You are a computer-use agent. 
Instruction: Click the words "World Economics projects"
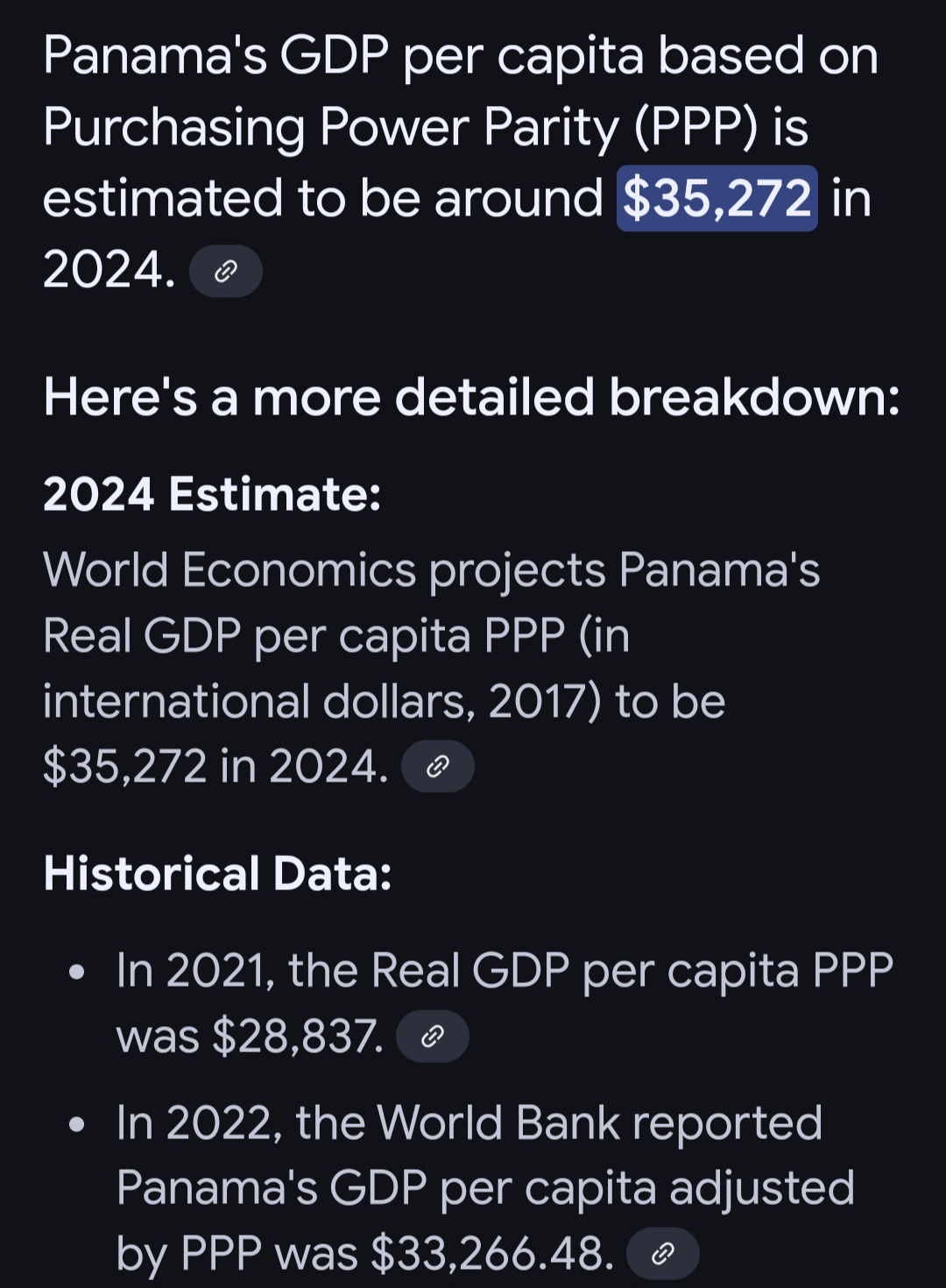tap(324, 570)
